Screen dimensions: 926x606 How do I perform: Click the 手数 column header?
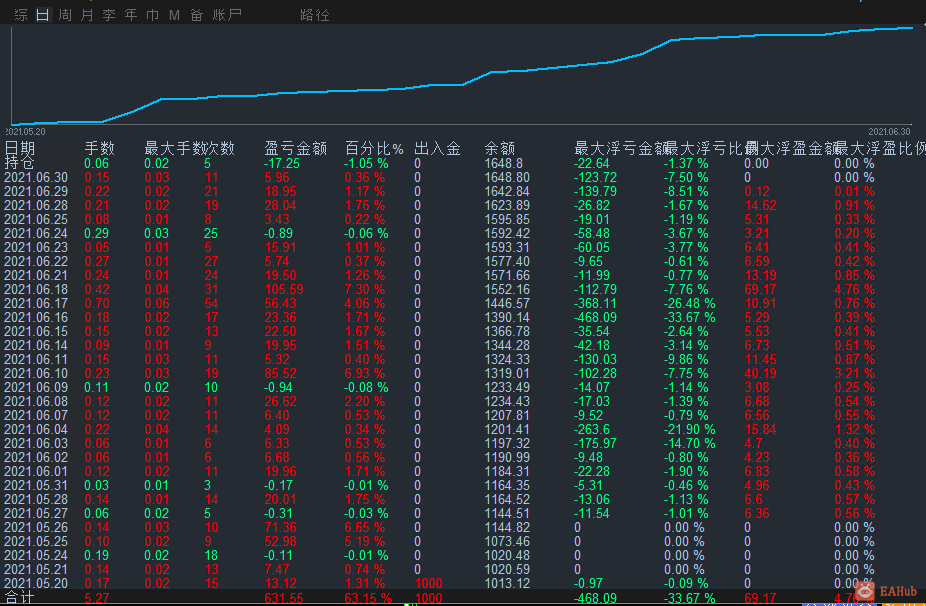click(x=99, y=148)
